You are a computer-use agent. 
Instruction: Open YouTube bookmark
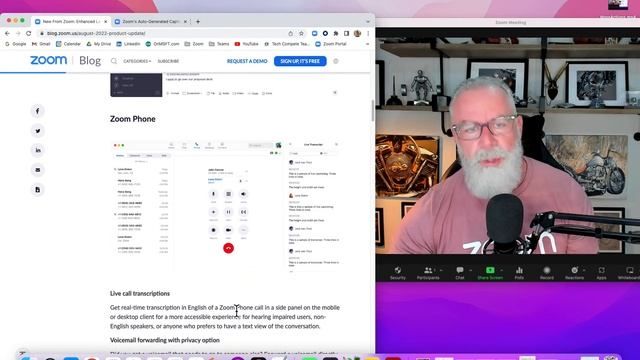click(x=247, y=44)
